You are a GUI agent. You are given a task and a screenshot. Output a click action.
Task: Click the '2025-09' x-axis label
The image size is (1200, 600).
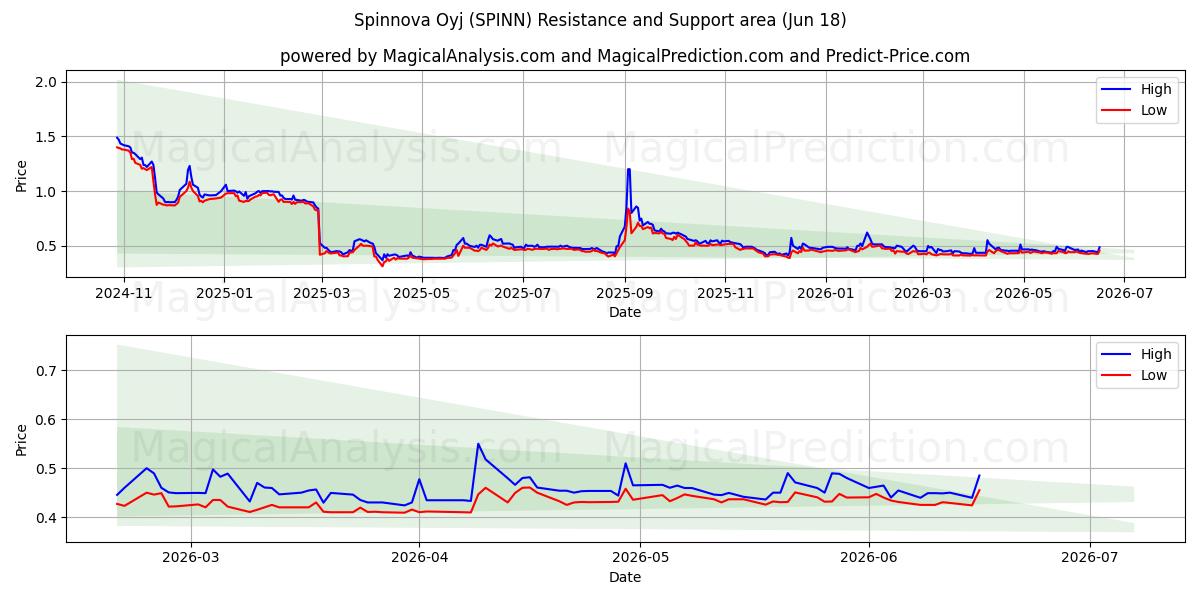(625, 293)
